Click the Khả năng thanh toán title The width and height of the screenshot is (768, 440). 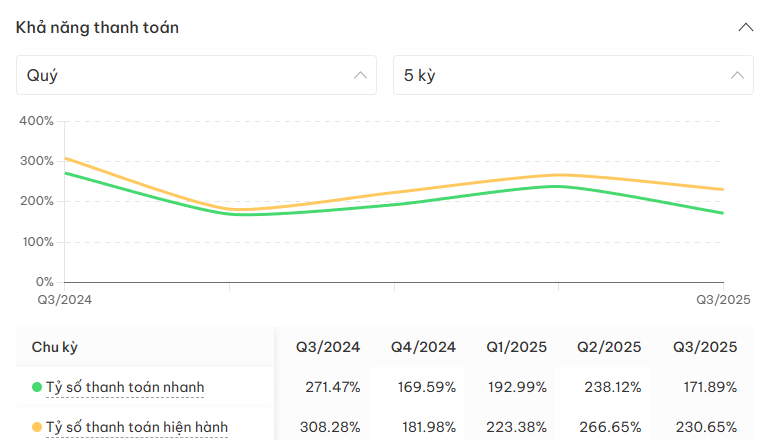(x=97, y=28)
